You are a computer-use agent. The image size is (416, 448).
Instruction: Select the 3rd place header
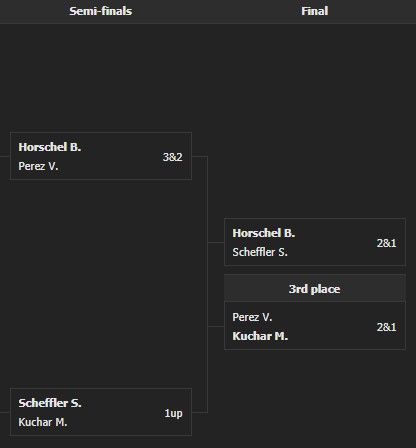(315, 289)
